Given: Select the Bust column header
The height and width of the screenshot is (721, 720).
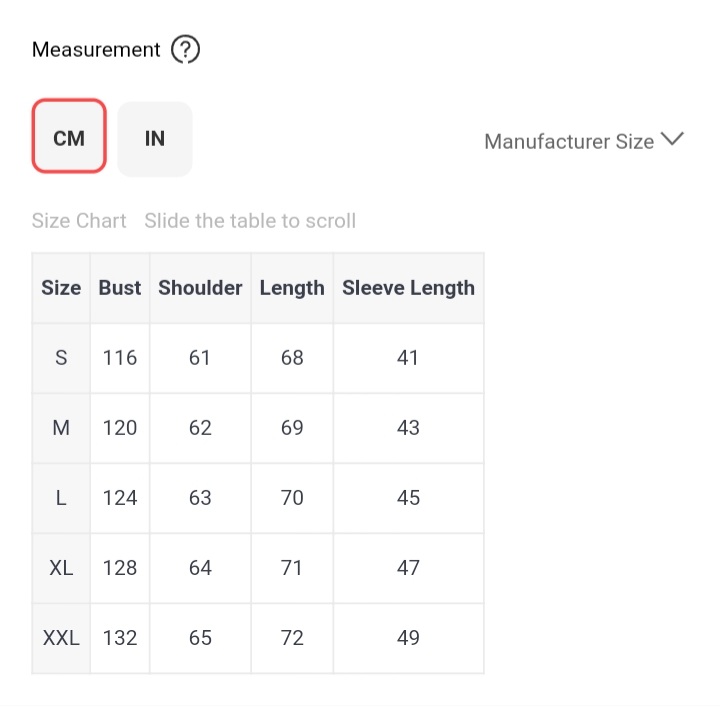Looking at the screenshot, I should pos(120,288).
